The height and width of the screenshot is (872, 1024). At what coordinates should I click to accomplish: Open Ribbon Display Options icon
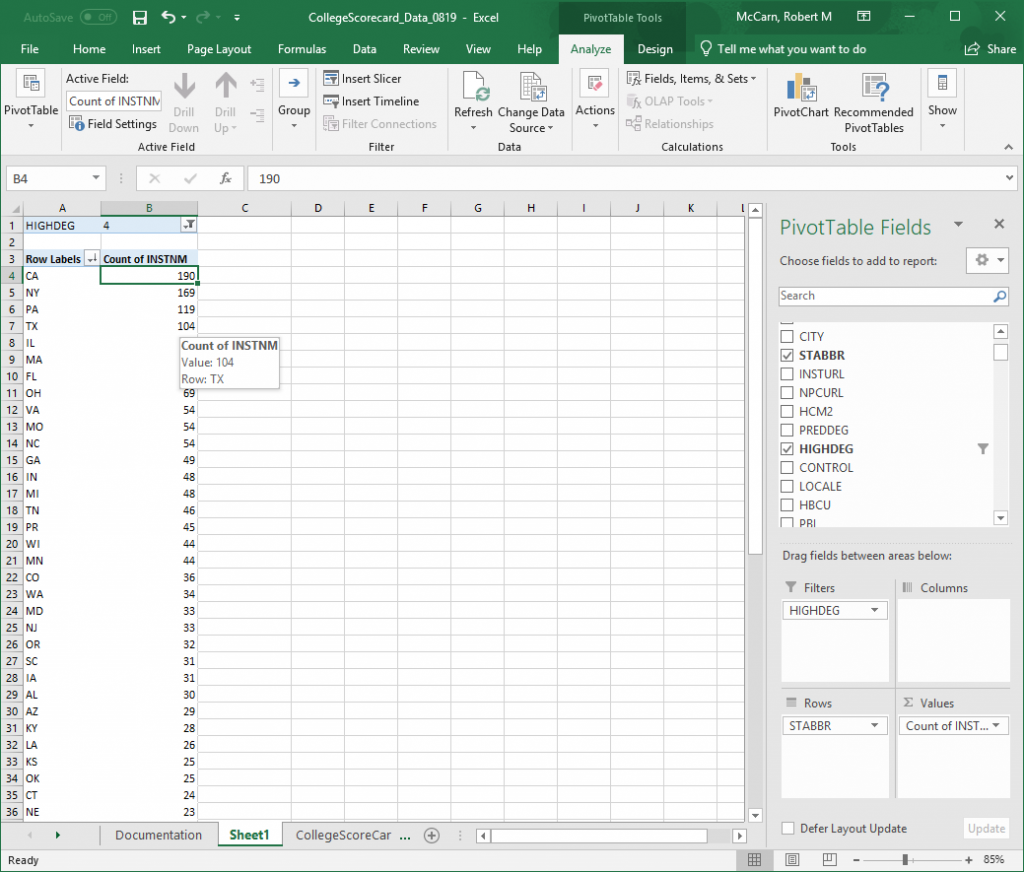point(864,17)
